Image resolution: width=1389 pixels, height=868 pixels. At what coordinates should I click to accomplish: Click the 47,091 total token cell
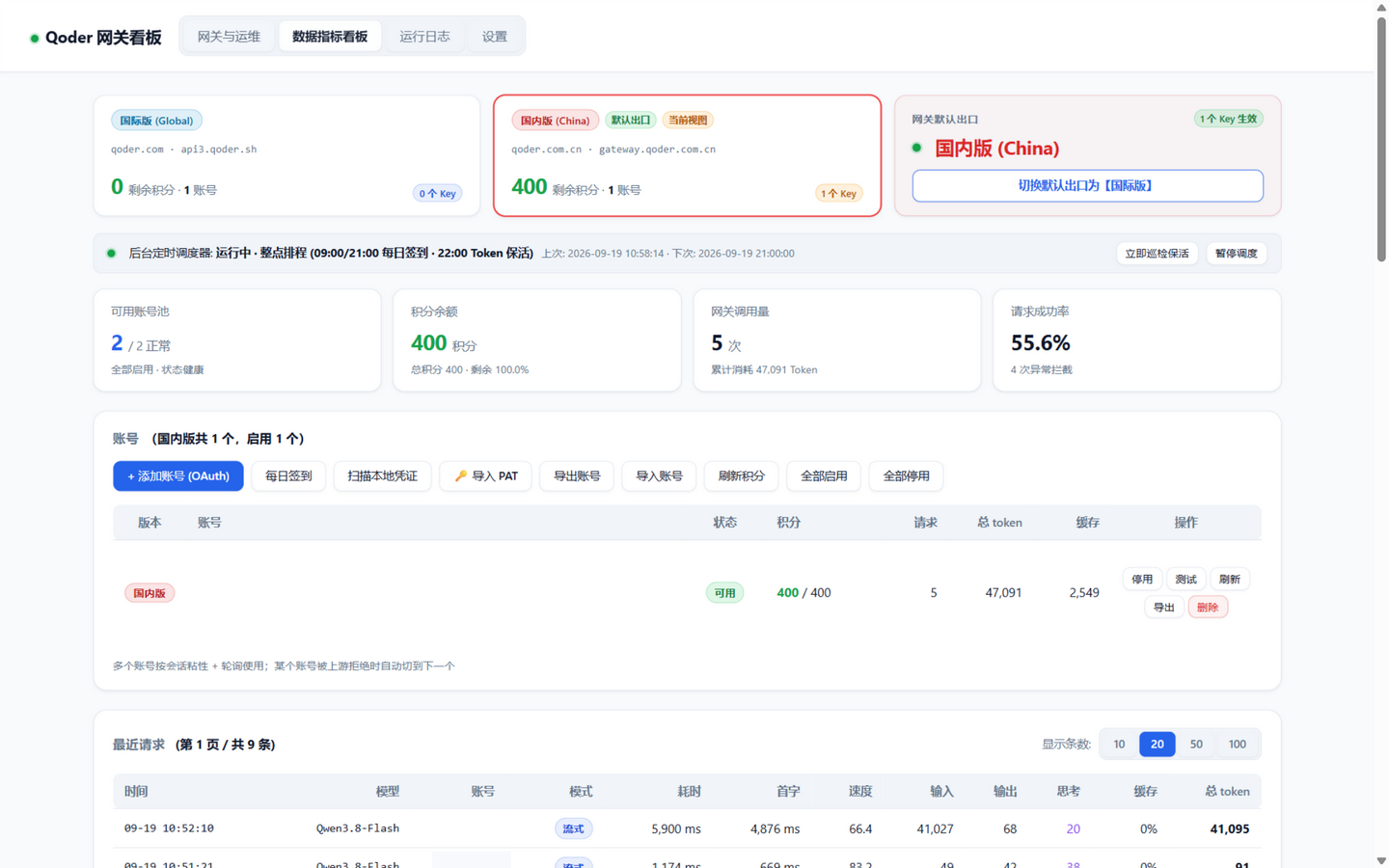click(x=1003, y=593)
